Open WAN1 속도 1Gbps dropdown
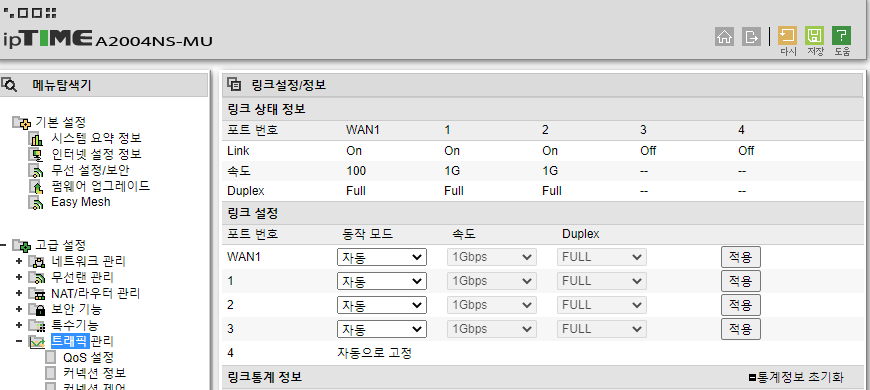Screen dimensions: 870x390 tap(492, 257)
